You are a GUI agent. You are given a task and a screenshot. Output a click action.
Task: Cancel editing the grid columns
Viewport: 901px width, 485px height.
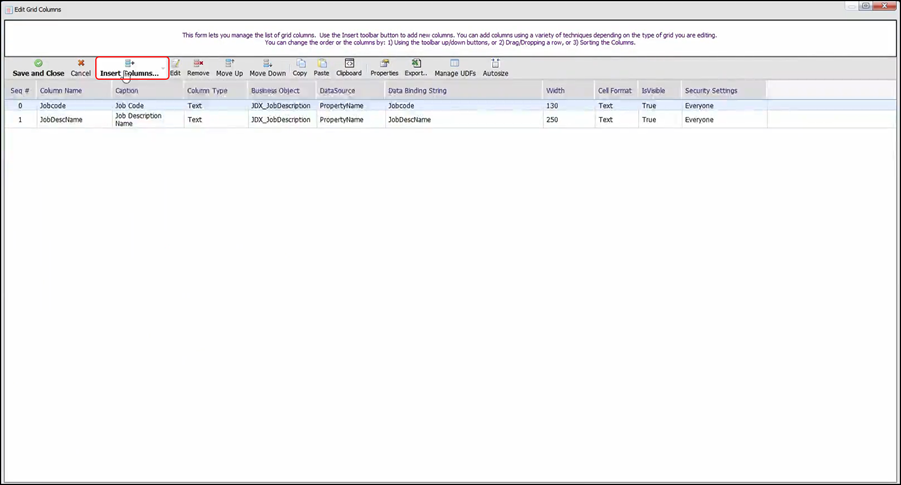point(81,68)
